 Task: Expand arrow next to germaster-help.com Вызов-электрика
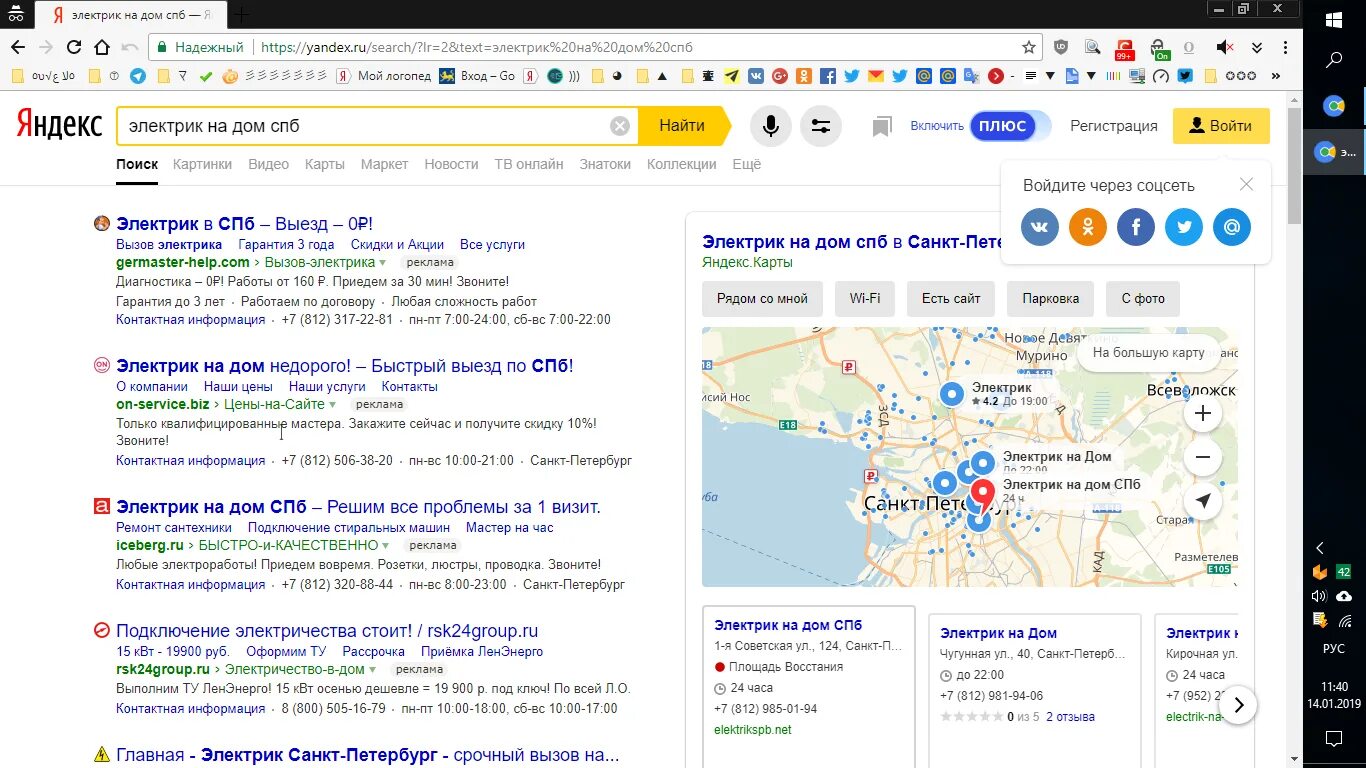[382, 263]
